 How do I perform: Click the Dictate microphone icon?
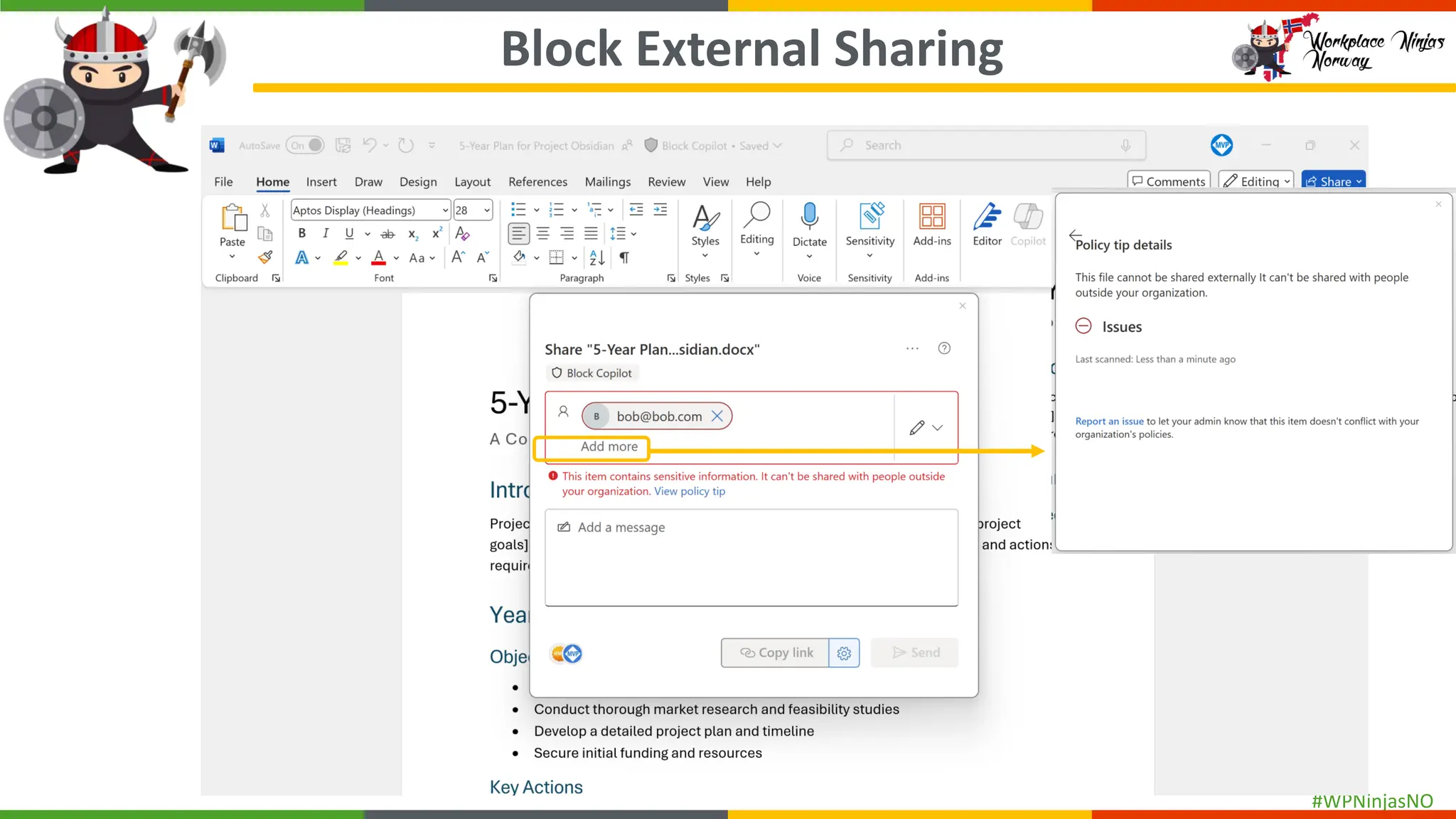(809, 215)
